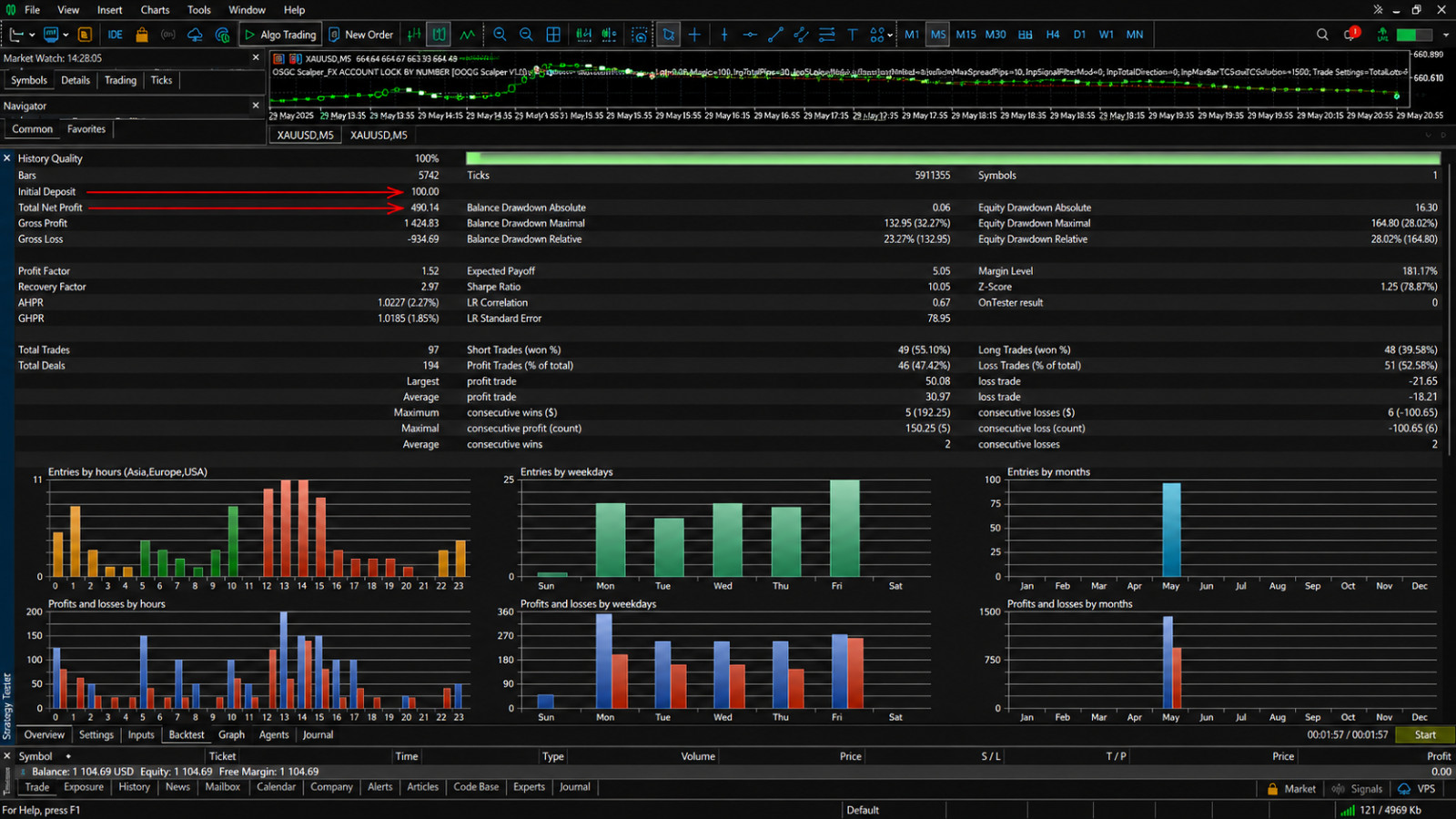Select the bar chart type icon

pos(414,35)
